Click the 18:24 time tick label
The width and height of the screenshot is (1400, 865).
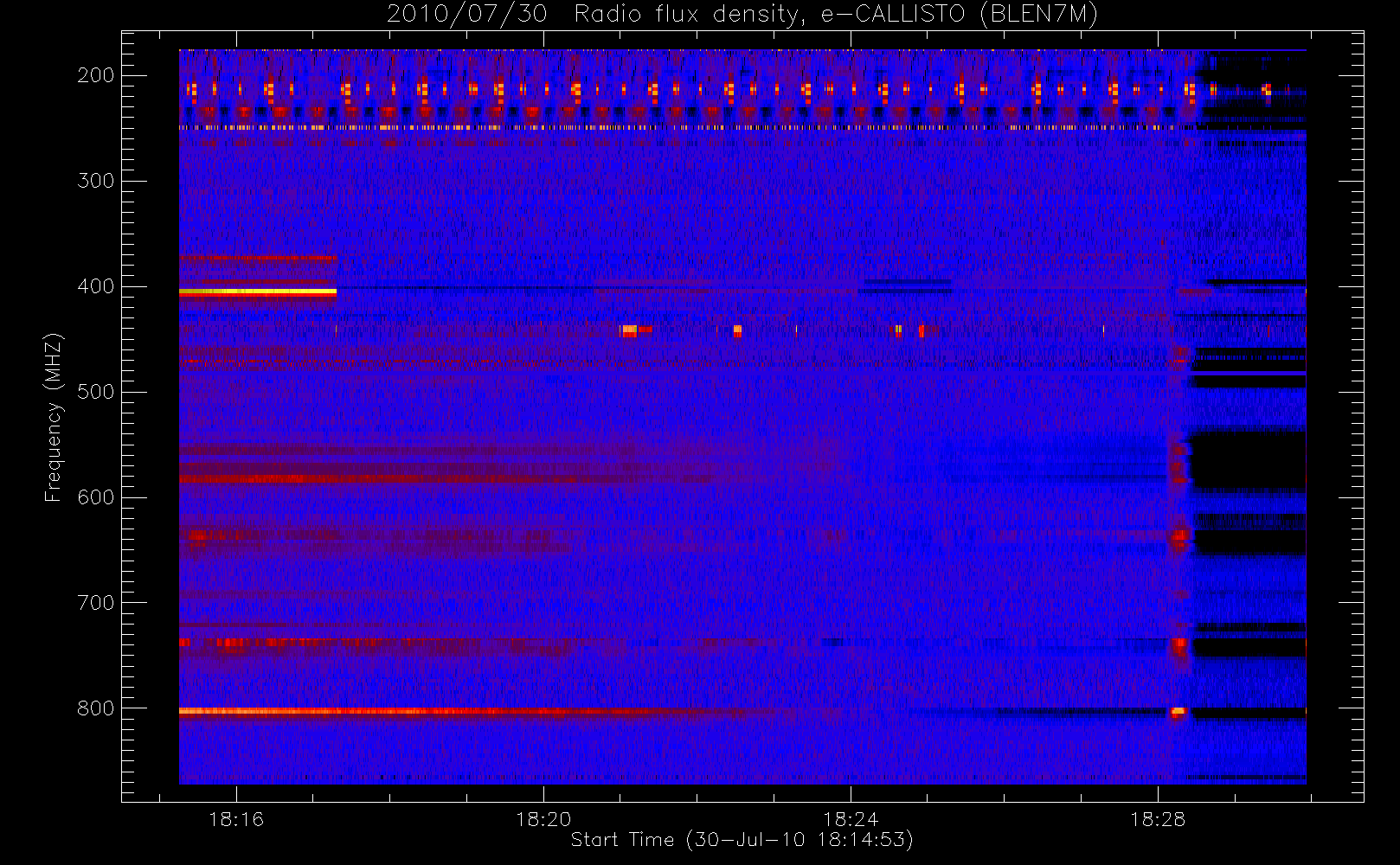851,819
